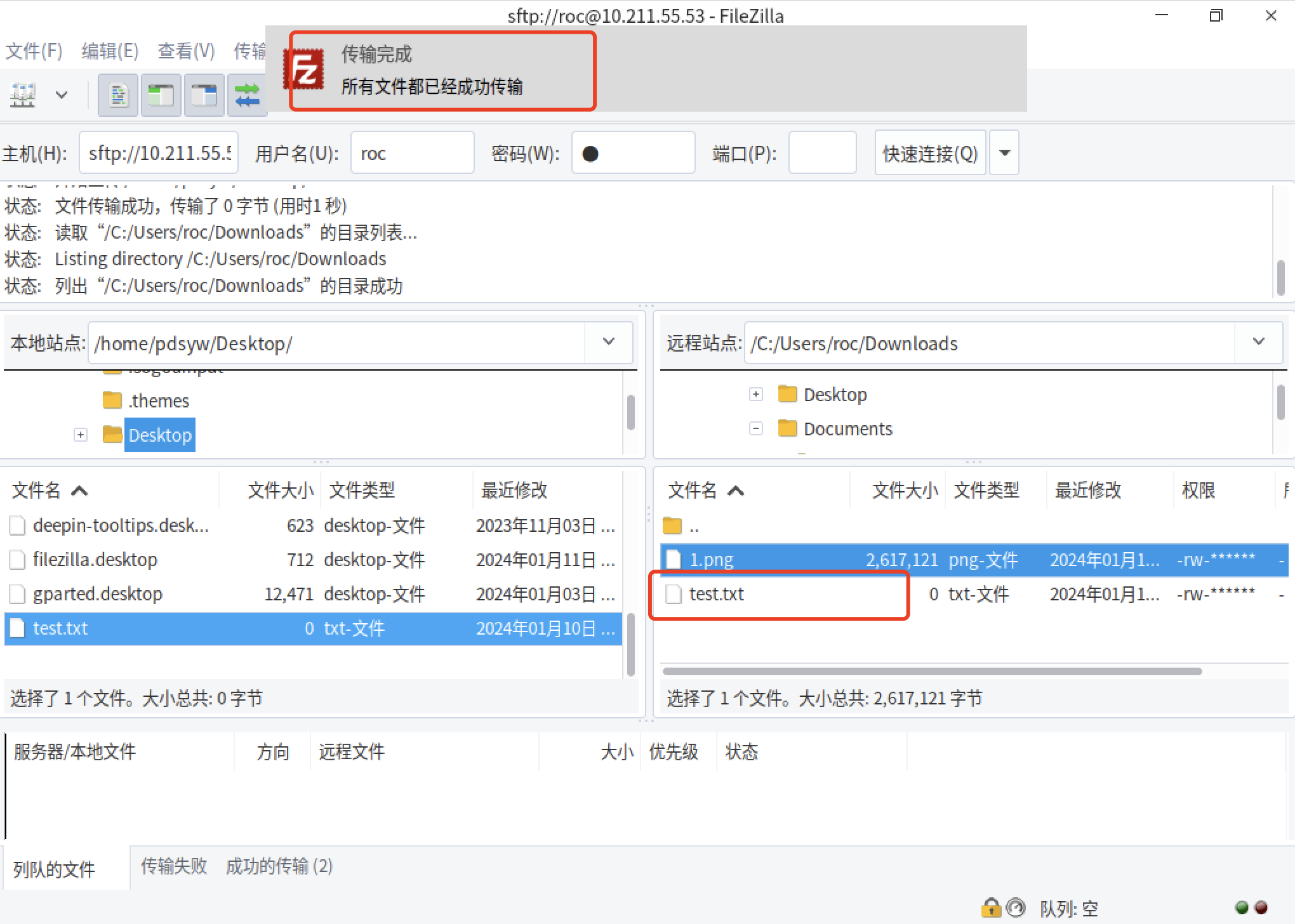Sort the local files by 文件大小 column header

coord(280,490)
